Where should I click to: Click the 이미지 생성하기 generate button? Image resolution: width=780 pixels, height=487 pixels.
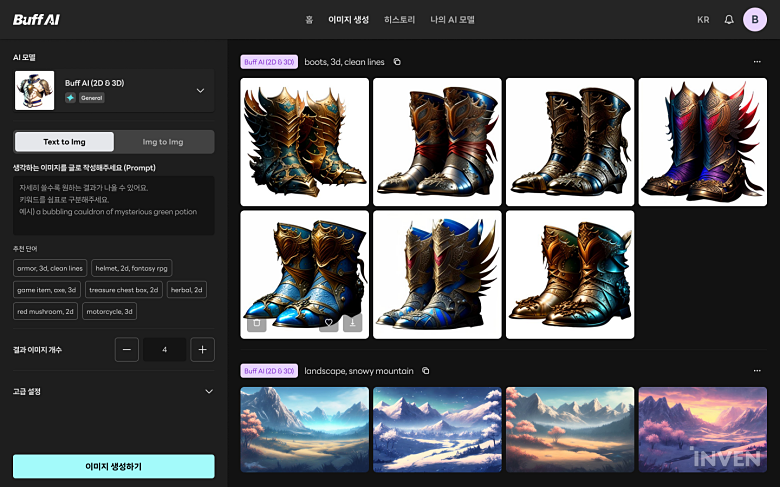tap(113, 466)
